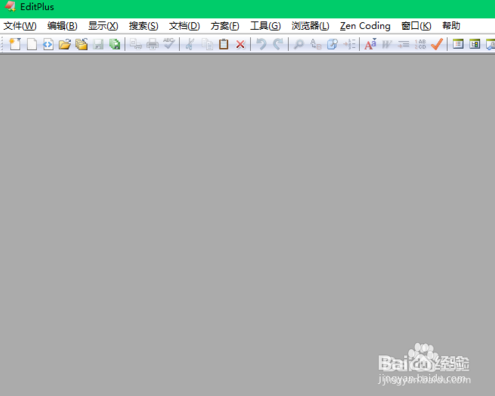
Task: Toggle Word Wrap W icon
Action: (x=387, y=44)
